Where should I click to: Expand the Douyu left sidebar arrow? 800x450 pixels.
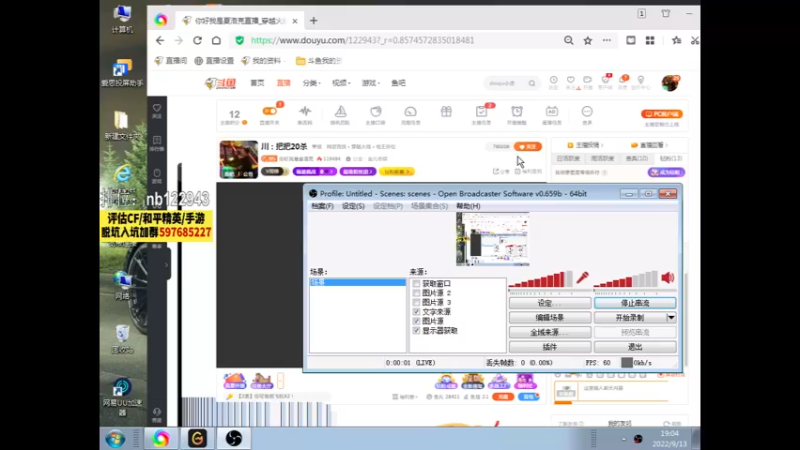coord(166,265)
